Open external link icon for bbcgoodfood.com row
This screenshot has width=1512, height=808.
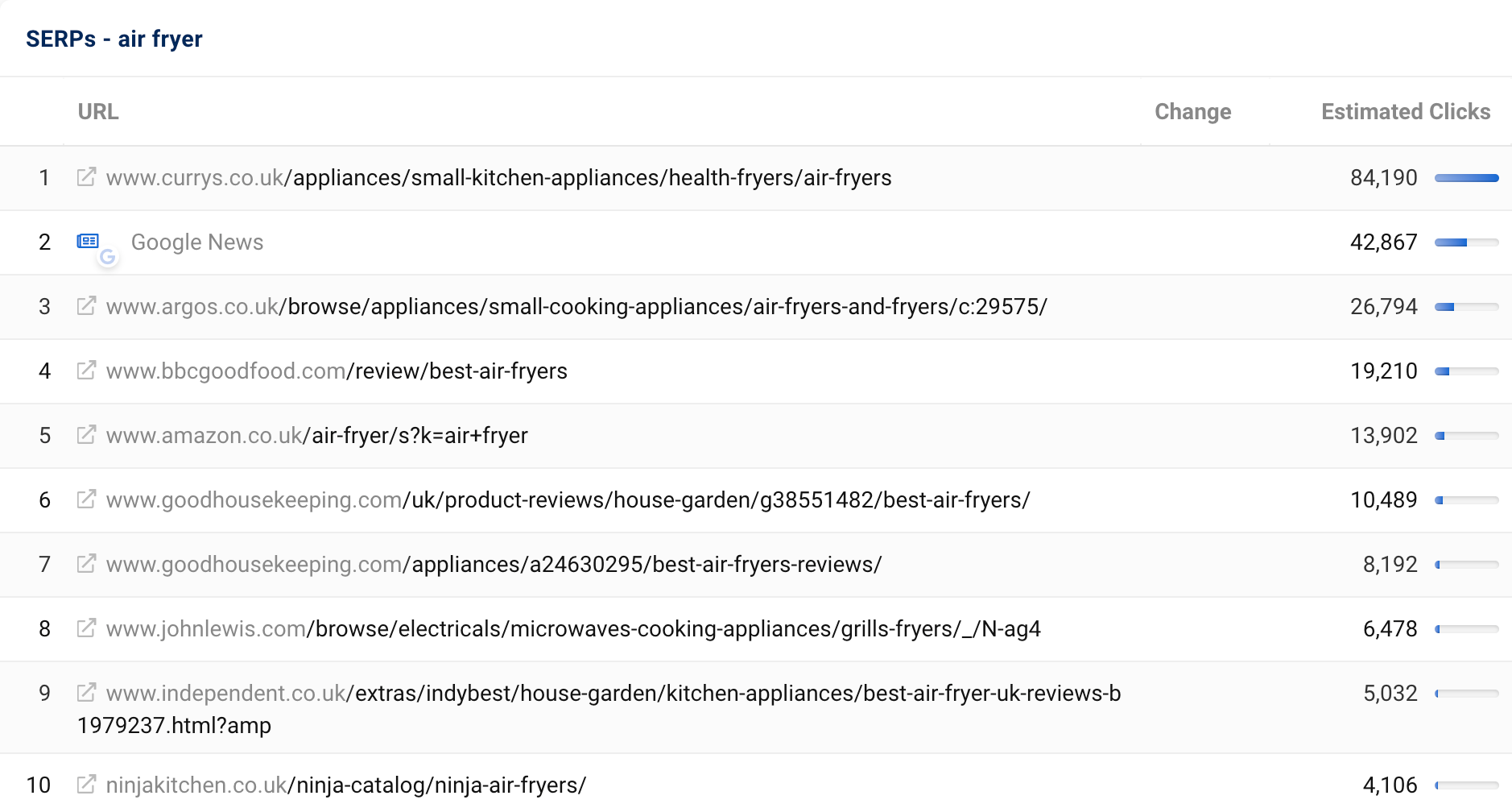[86, 370]
